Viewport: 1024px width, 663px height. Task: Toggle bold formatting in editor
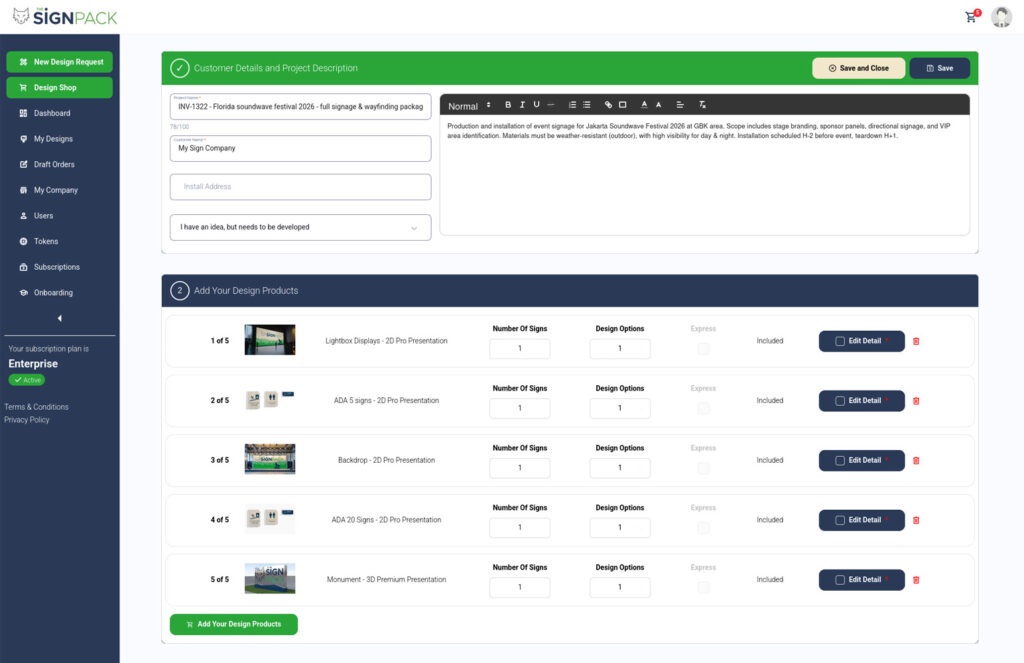click(508, 105)
